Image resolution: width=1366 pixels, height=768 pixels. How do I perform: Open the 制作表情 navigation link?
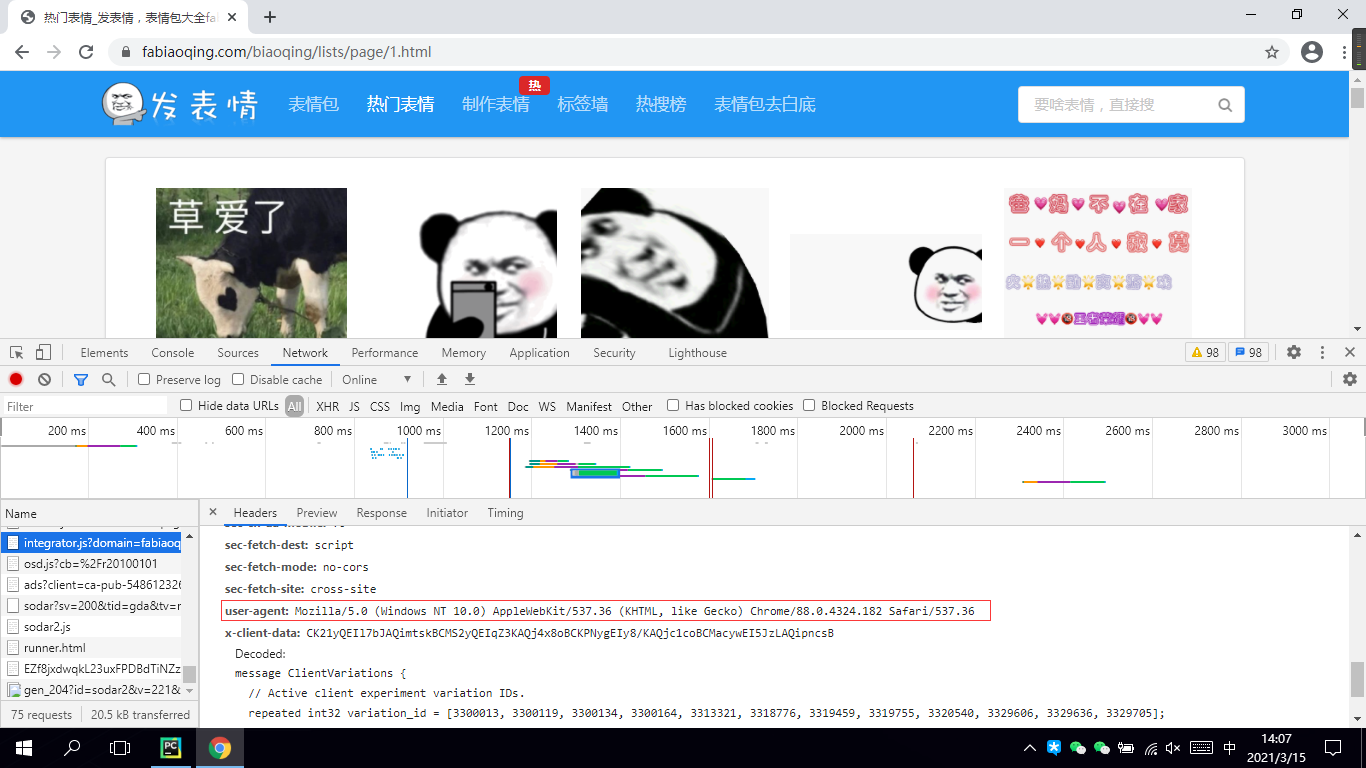pos(497,104)
